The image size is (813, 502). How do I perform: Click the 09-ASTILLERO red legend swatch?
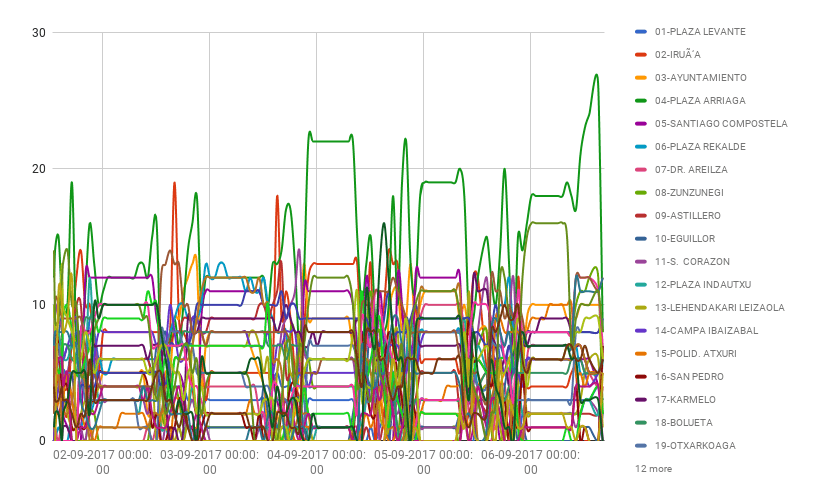(641, 216)
